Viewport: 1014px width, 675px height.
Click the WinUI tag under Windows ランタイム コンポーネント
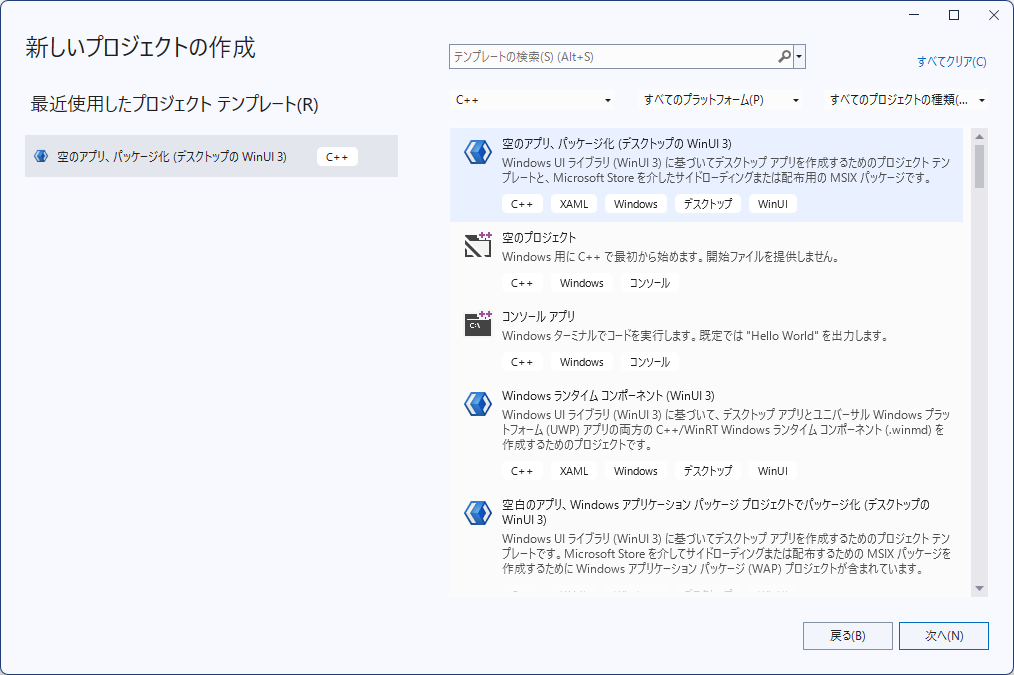coord(772,470)
